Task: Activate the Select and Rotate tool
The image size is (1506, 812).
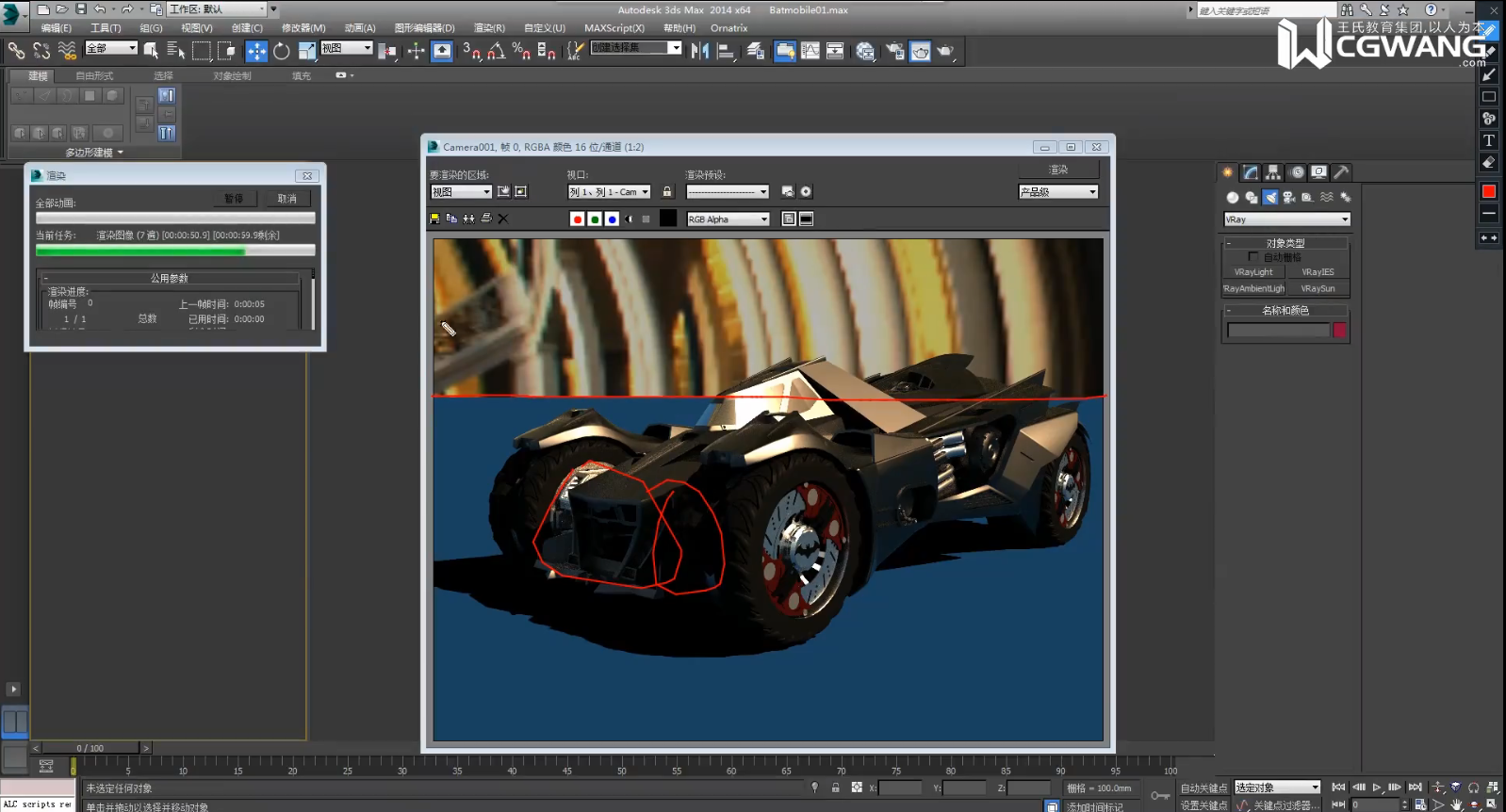Action: (x=281, y=51)
